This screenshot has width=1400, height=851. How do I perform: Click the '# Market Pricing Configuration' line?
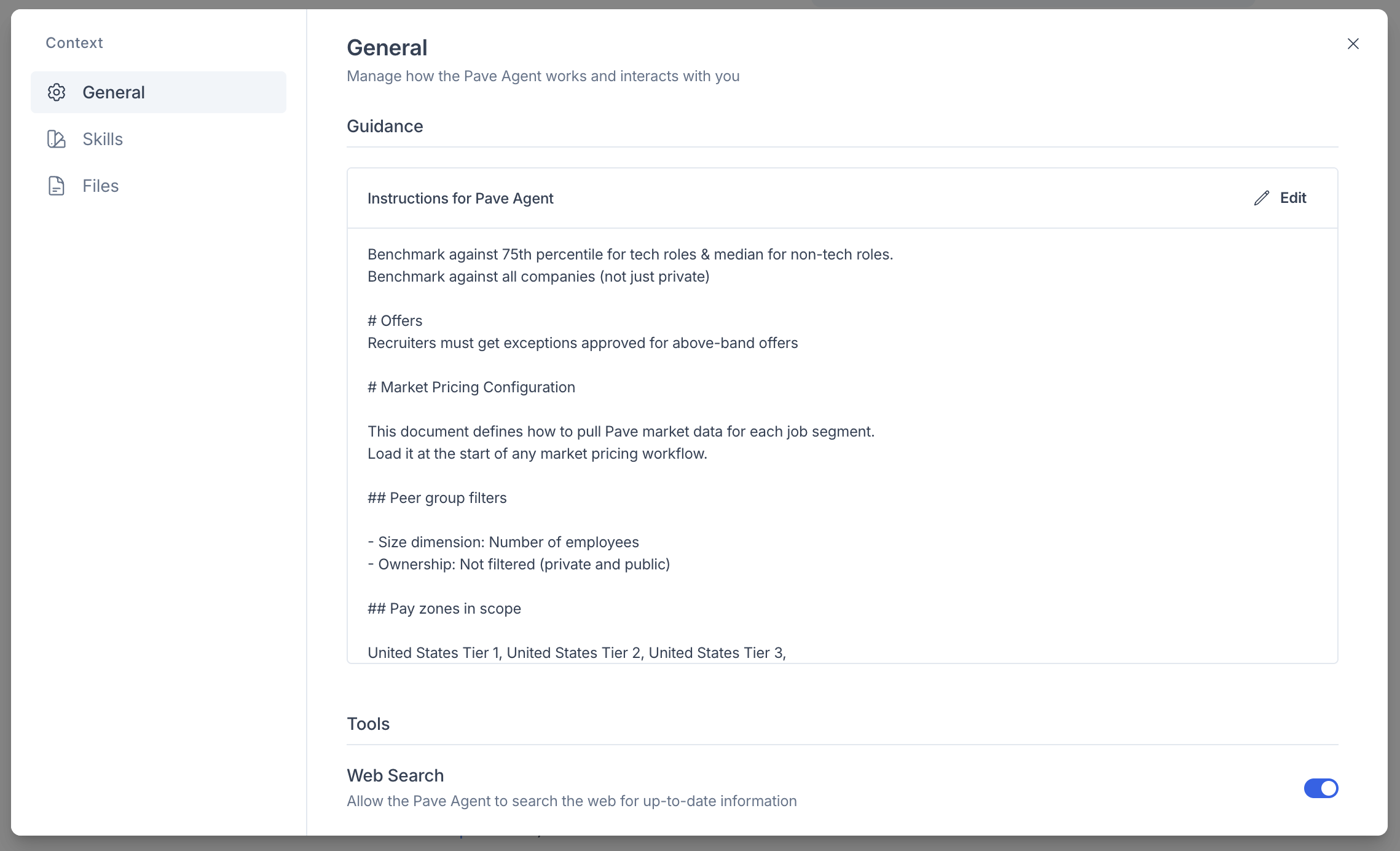click(x=471, y=387)
